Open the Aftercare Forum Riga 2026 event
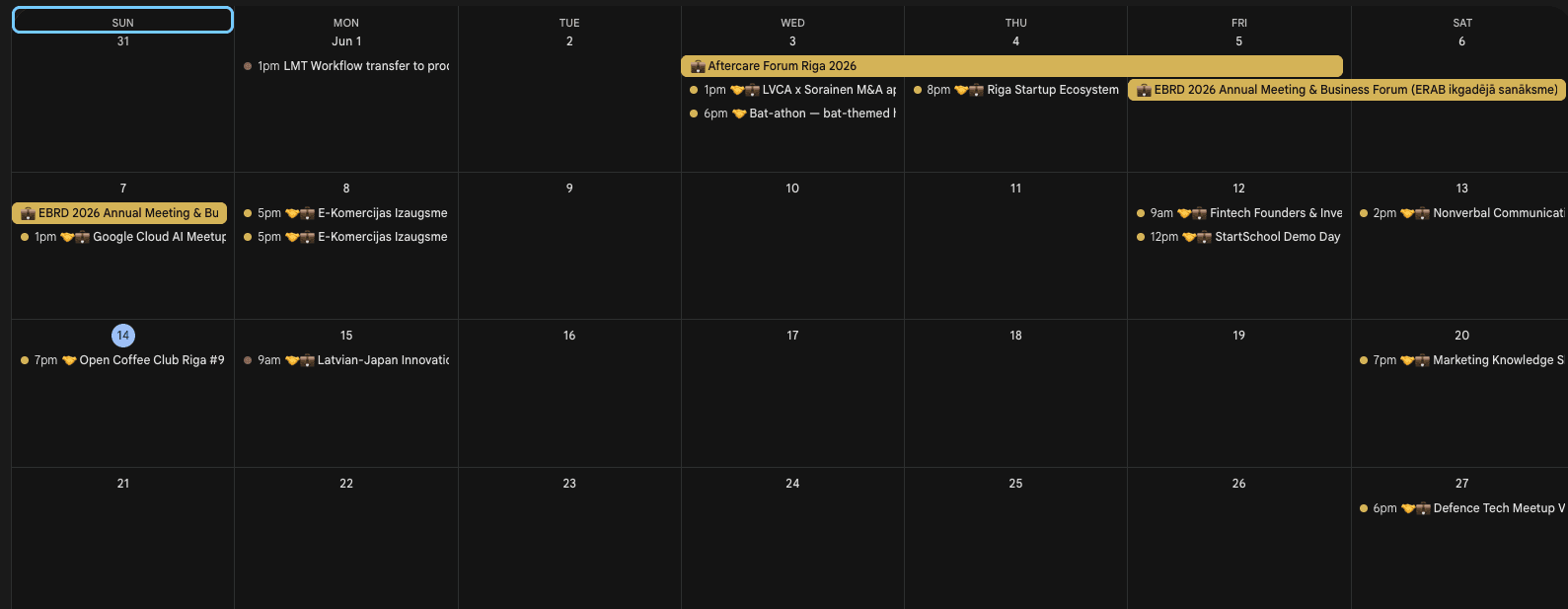 1011,66
